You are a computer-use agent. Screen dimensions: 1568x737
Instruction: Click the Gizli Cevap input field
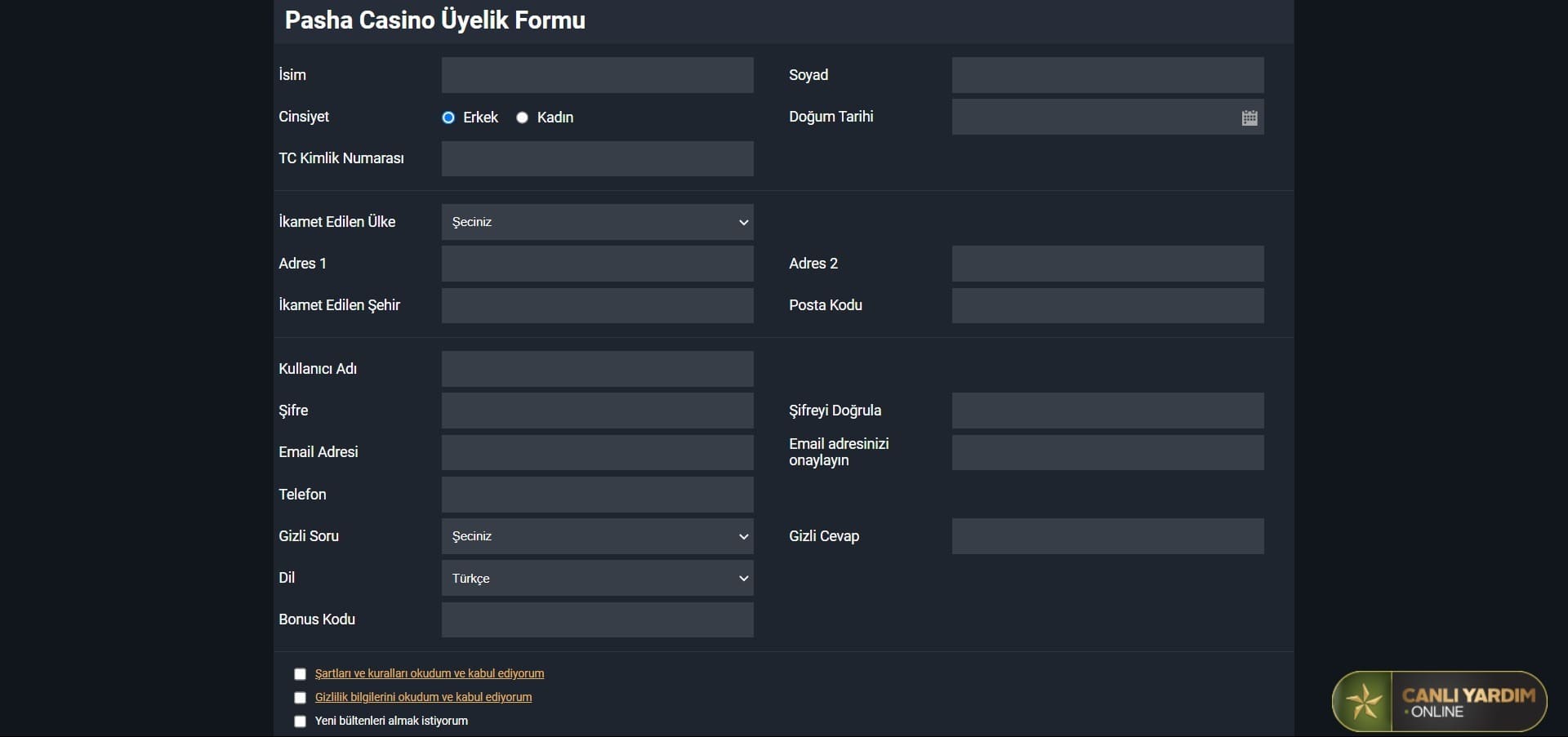pyautogui.click(x=1107, y=536)
